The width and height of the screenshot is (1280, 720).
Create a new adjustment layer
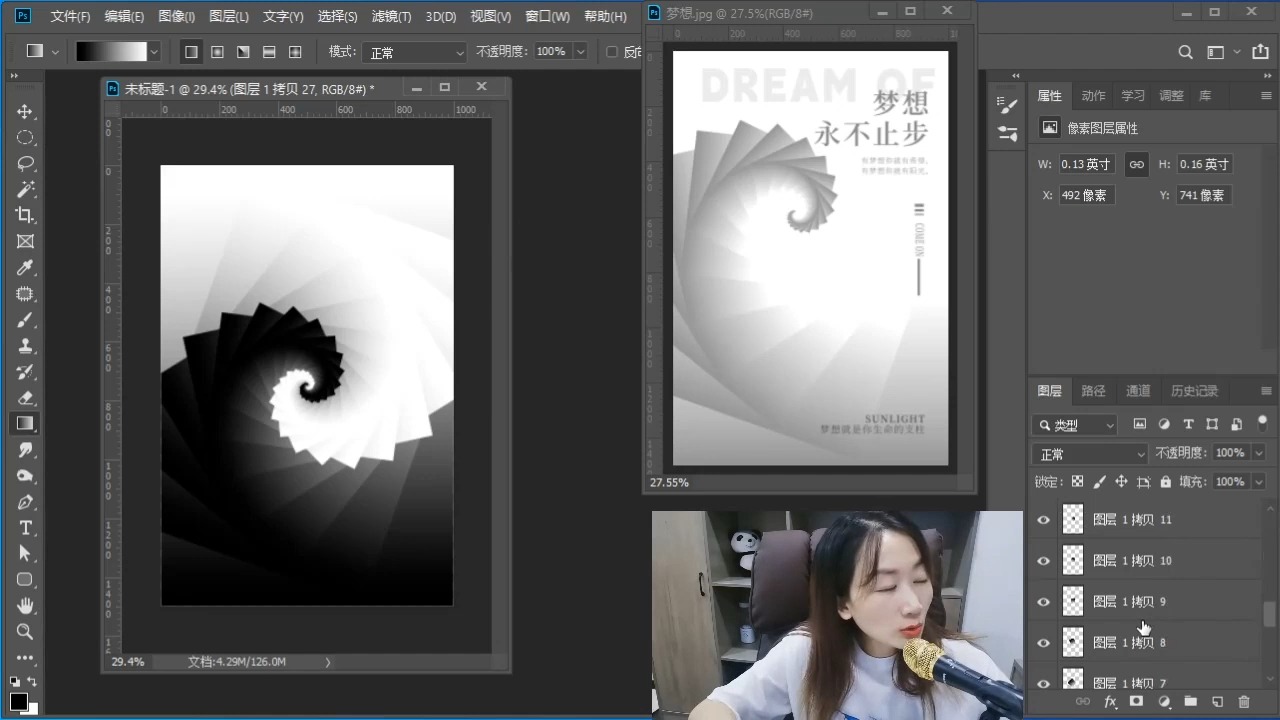click(x=1163, y=702)
